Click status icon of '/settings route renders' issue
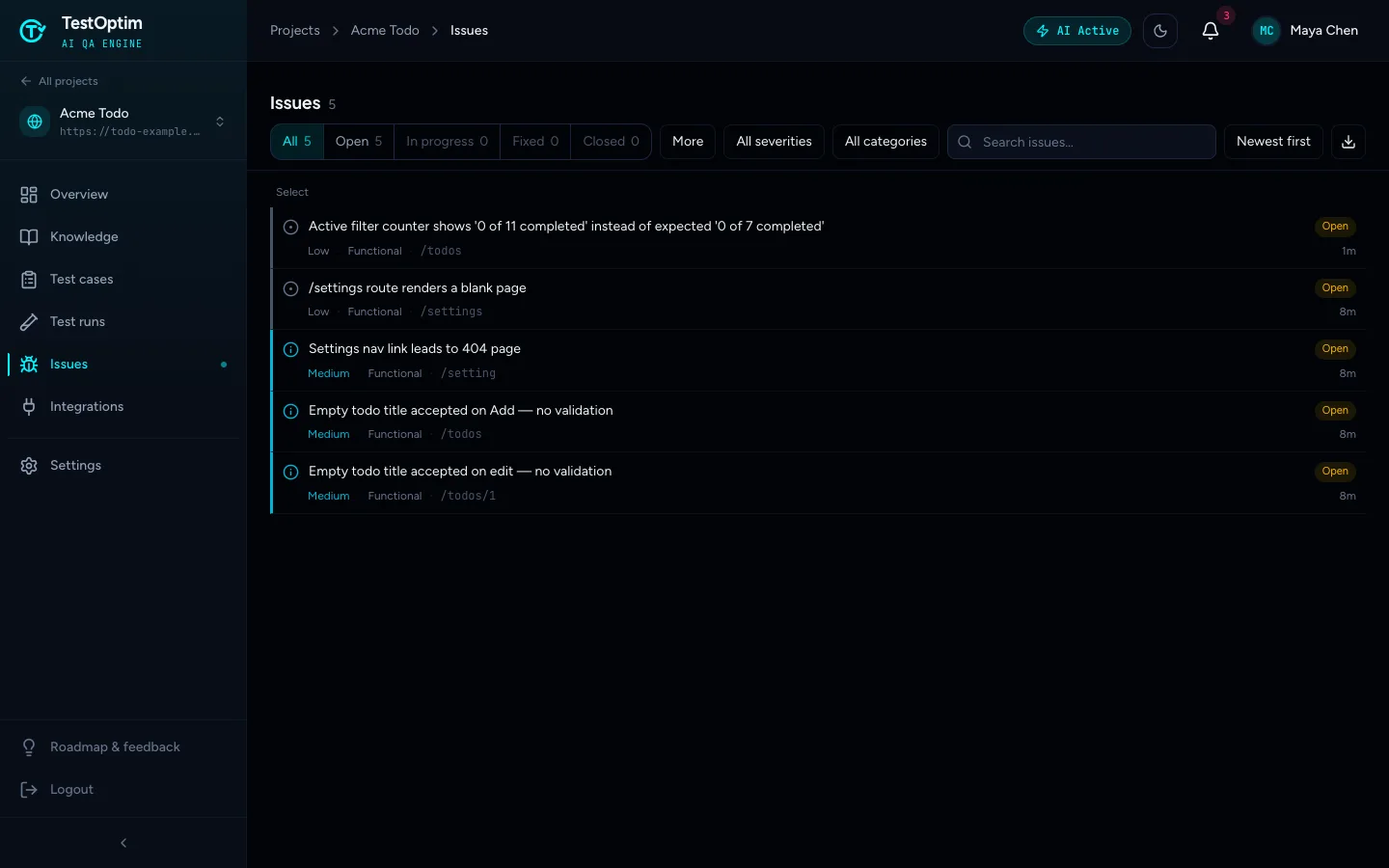 [x=290, y=288]
